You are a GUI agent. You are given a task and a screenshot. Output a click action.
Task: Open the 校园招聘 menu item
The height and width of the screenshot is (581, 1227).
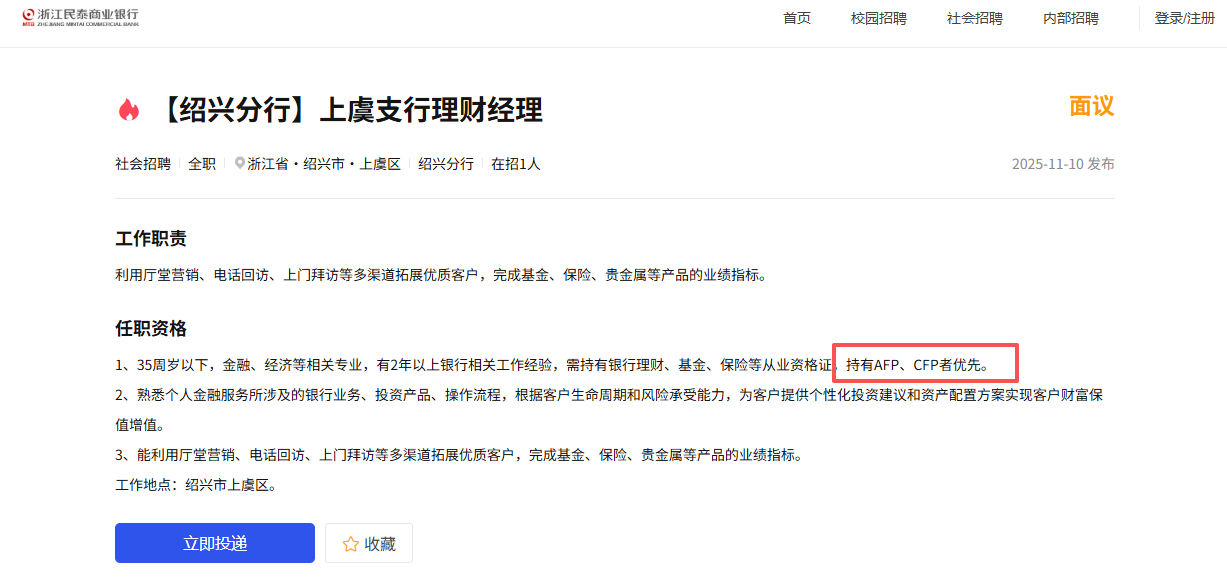pos(879,18)
